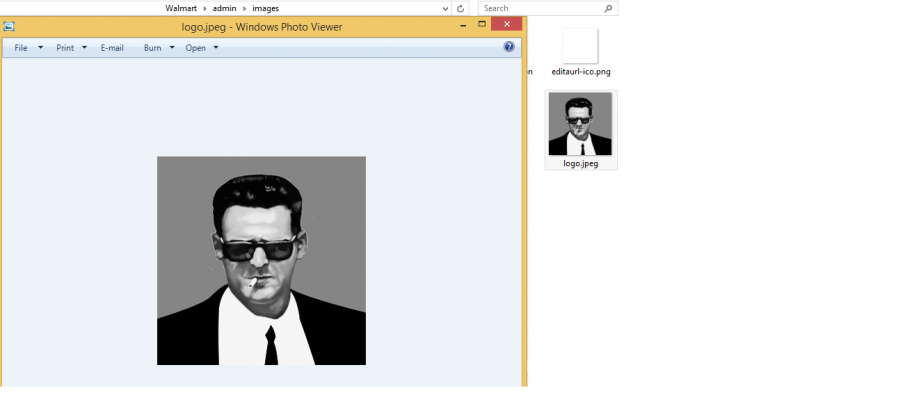Open the Print menu
Viewport: 907px width, 420px height.
tap(65, 48)
